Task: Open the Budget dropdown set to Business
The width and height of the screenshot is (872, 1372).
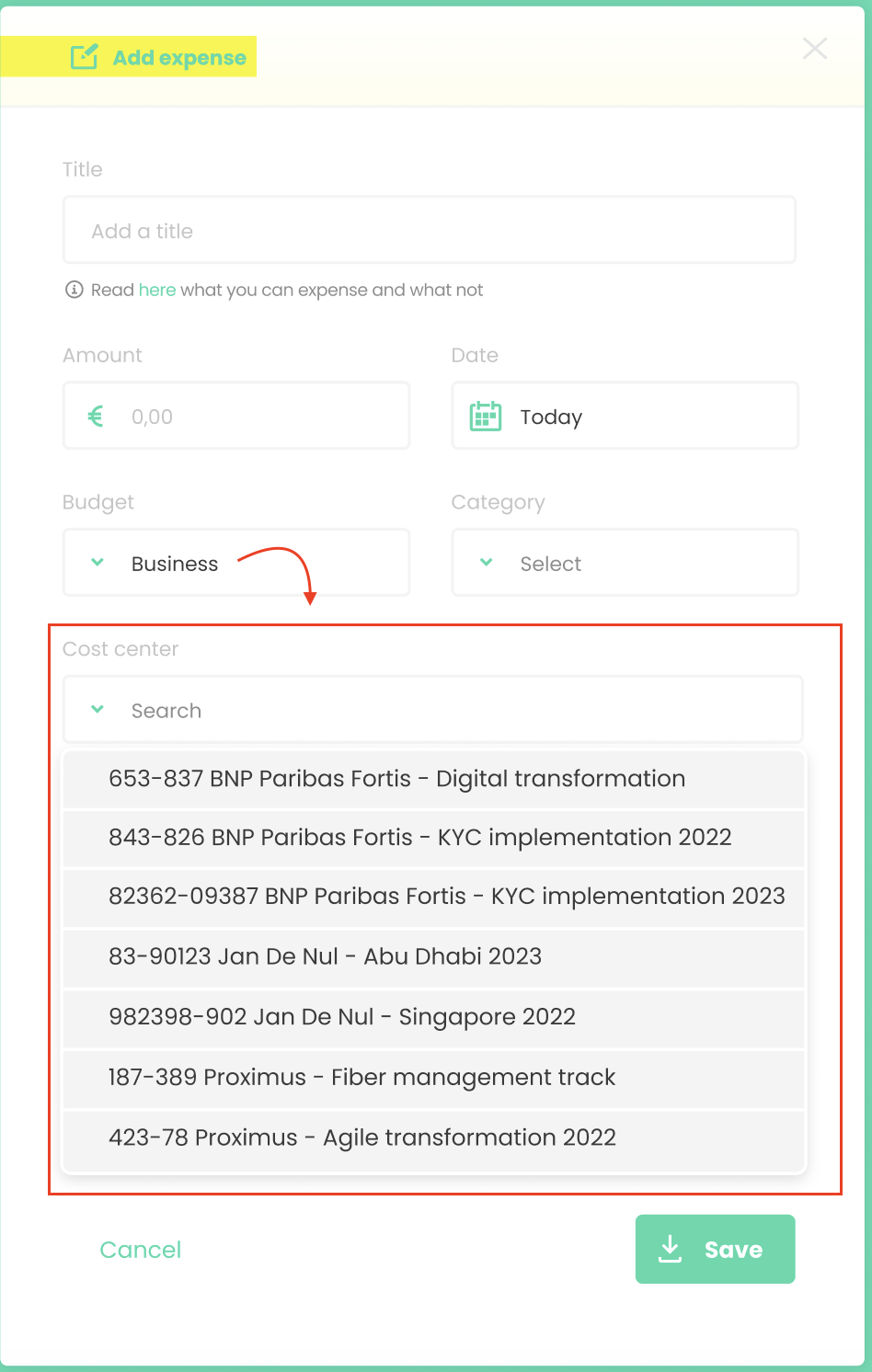Action: 236,563
